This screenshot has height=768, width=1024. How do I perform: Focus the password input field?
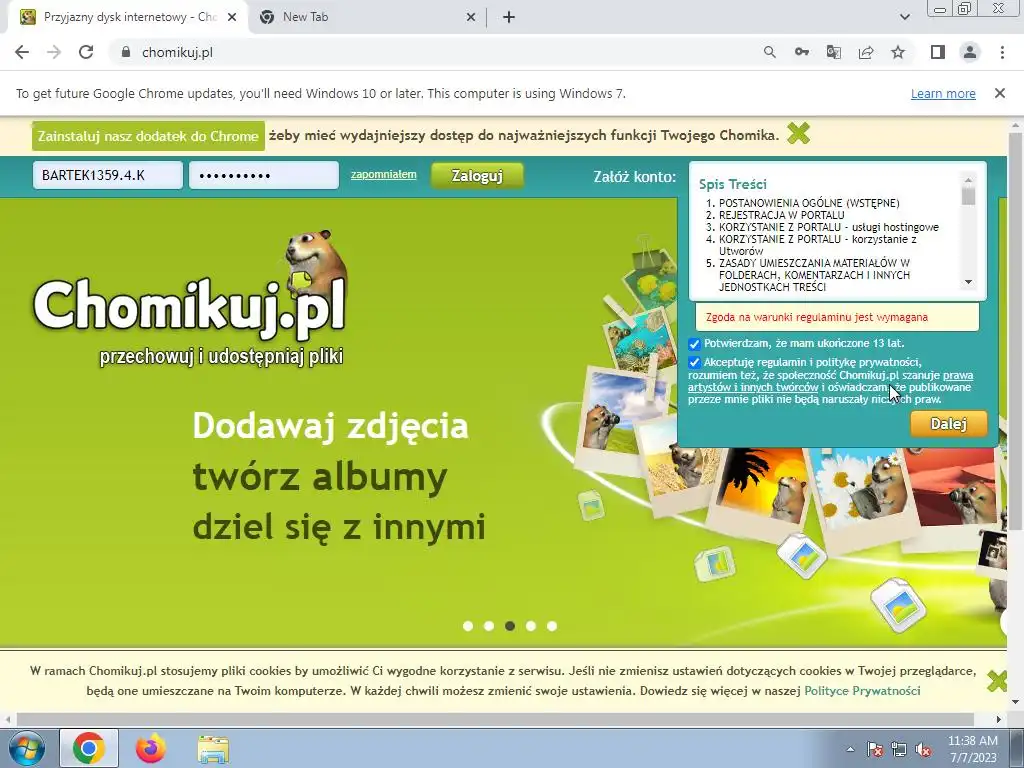pos(264,175)
